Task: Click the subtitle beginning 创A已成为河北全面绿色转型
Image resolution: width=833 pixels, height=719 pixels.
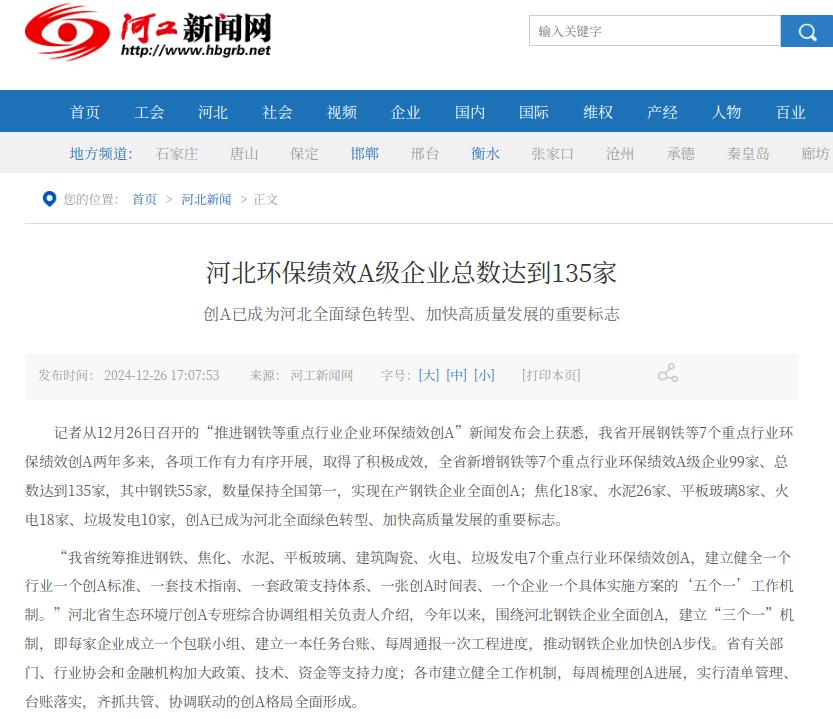Action: coord(411,314)
